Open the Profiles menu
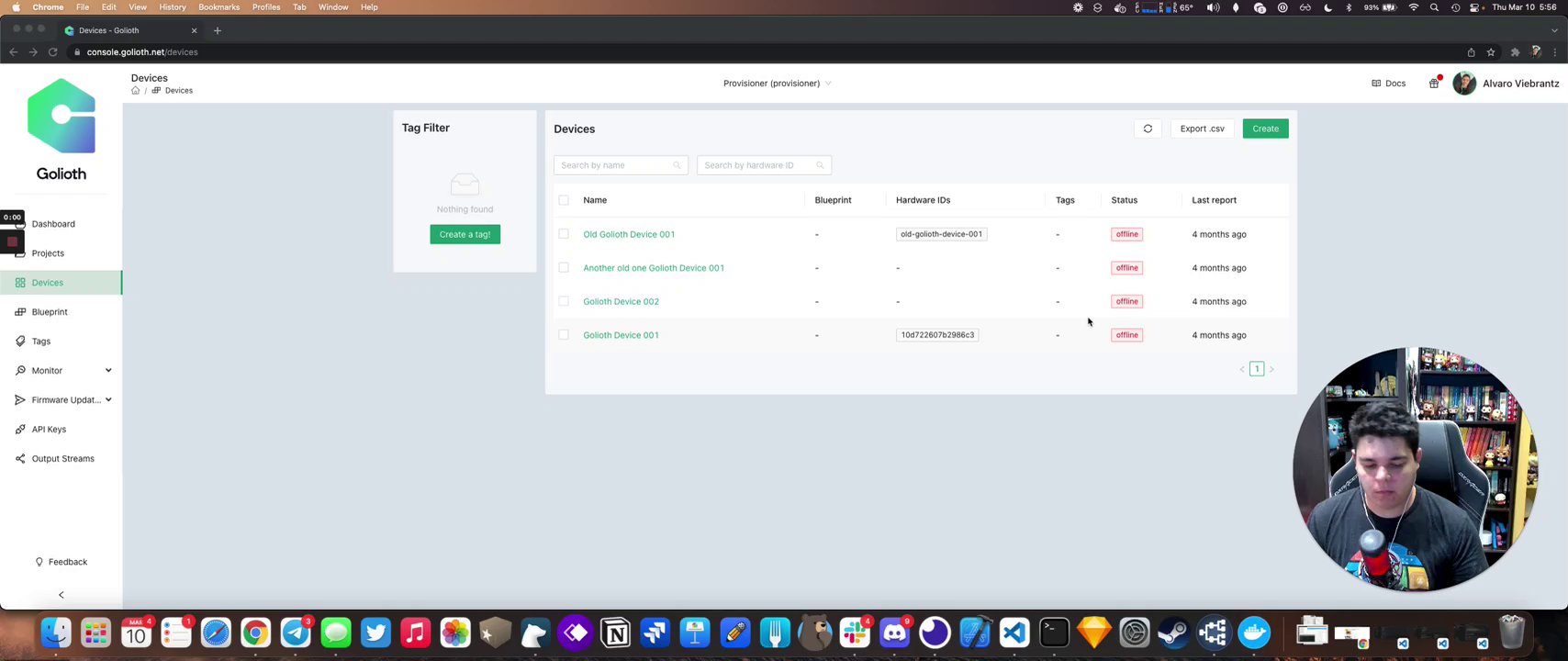Viewport: 1568px width, 661px height. 266,7
